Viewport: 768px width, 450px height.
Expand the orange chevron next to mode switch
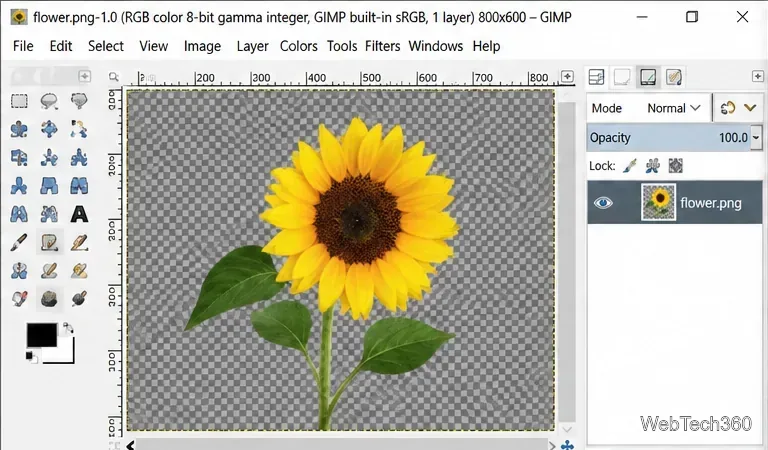(750, 108)
